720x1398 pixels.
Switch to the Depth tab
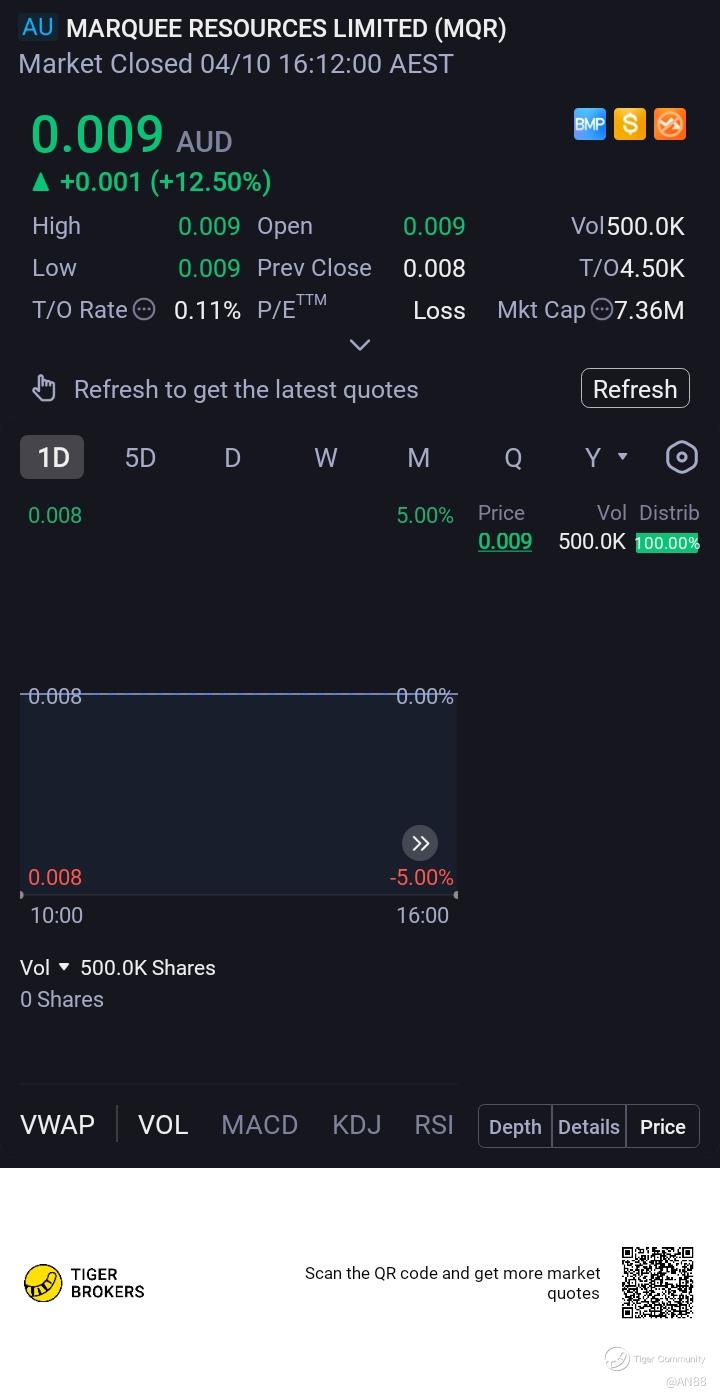click(515, 1126)
